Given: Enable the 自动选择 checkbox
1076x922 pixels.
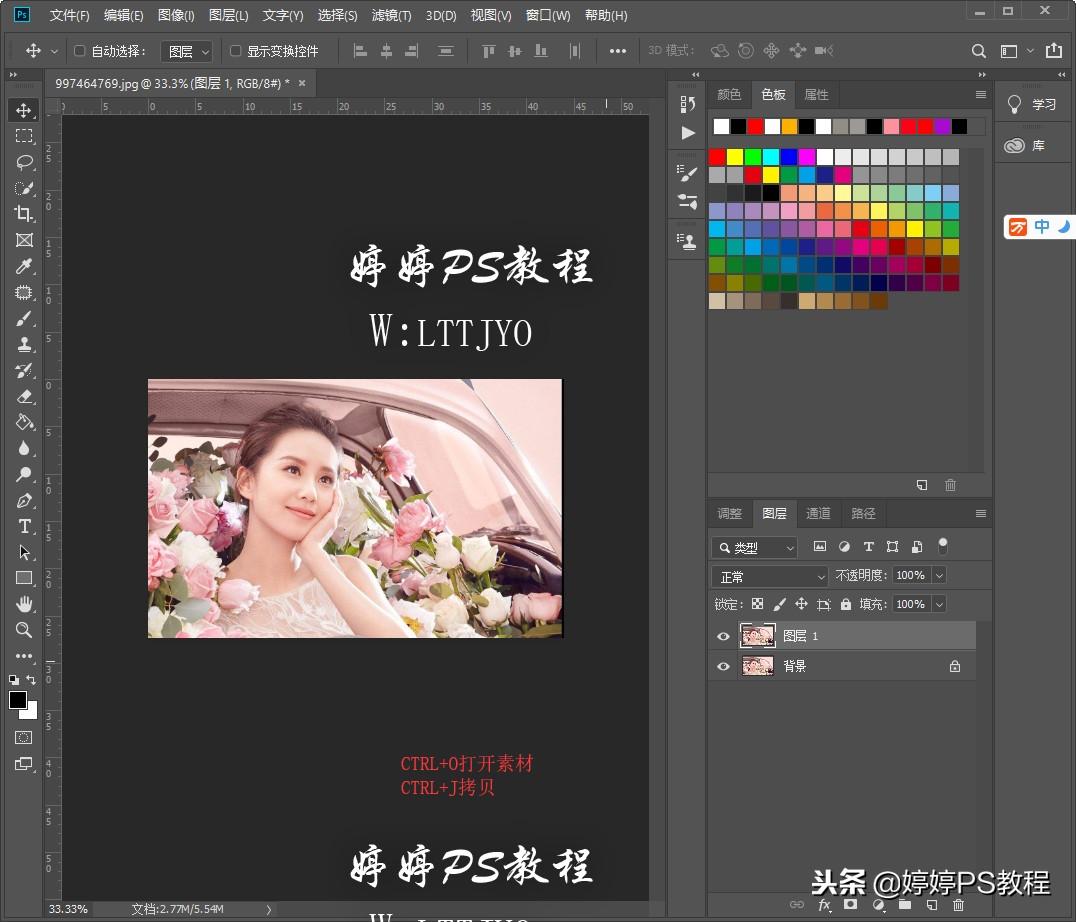Looking at the screenshot, I should (80, 51).
